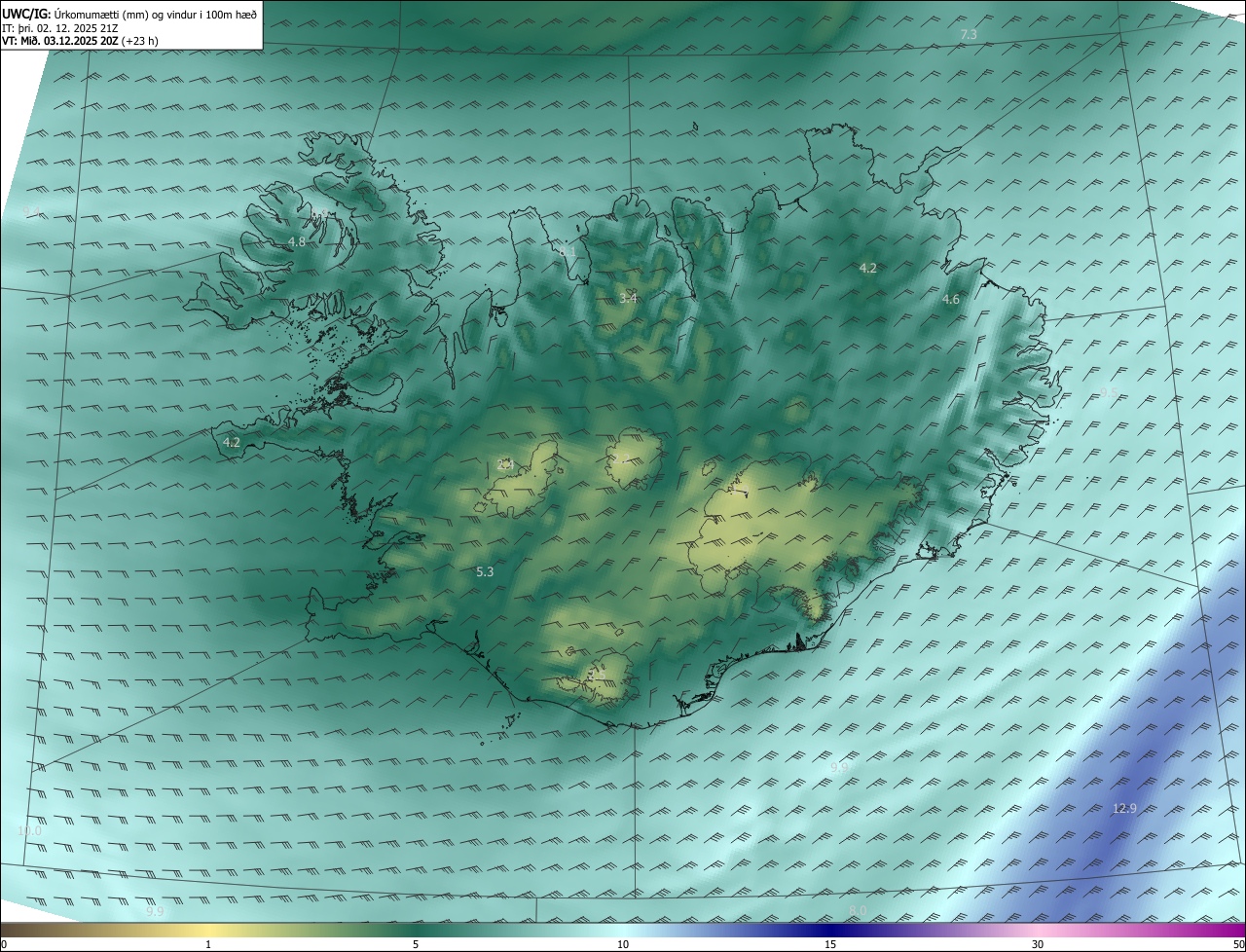Click the initialization time line 'IT: þri. 02. 12. 2025 21Z'
1246x952 pixels.
pyautogui.click(x=60, y=27)
